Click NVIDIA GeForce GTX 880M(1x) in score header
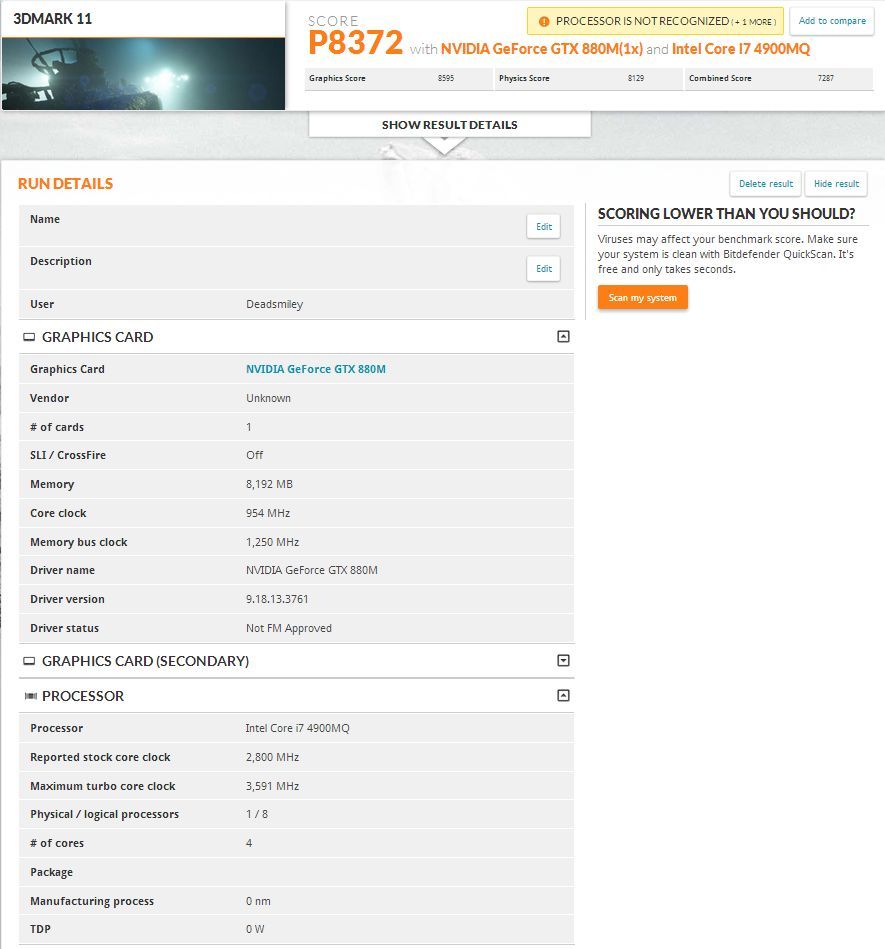This screenshot has width=885, height=949. tap(542, 49)
